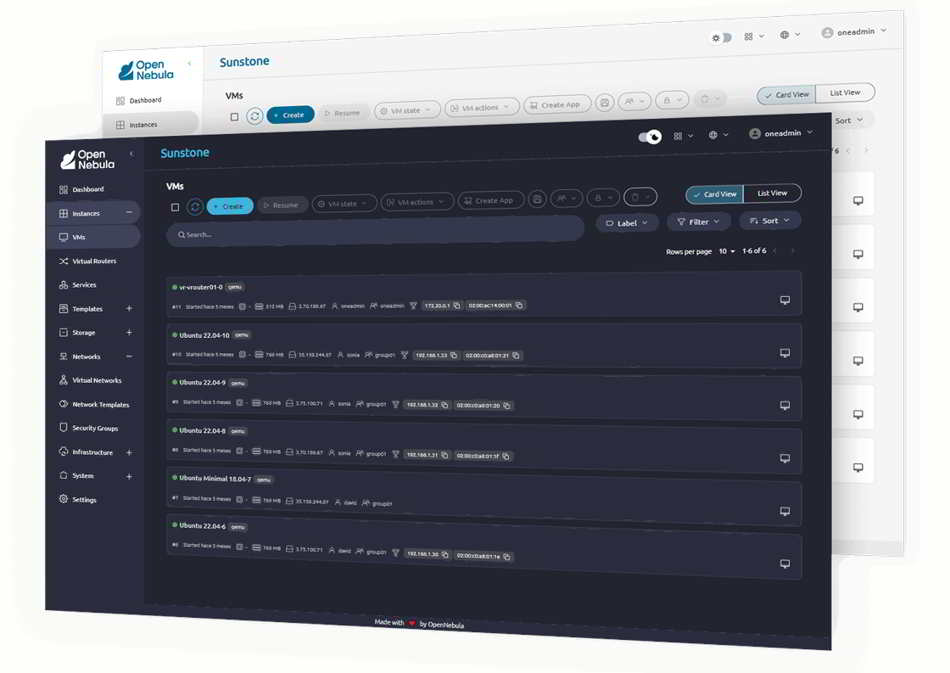Toggle the theme switch in the light window
The height and width of the screenshot is (673, 950).
pyautogui.click(x=721, y=38)
